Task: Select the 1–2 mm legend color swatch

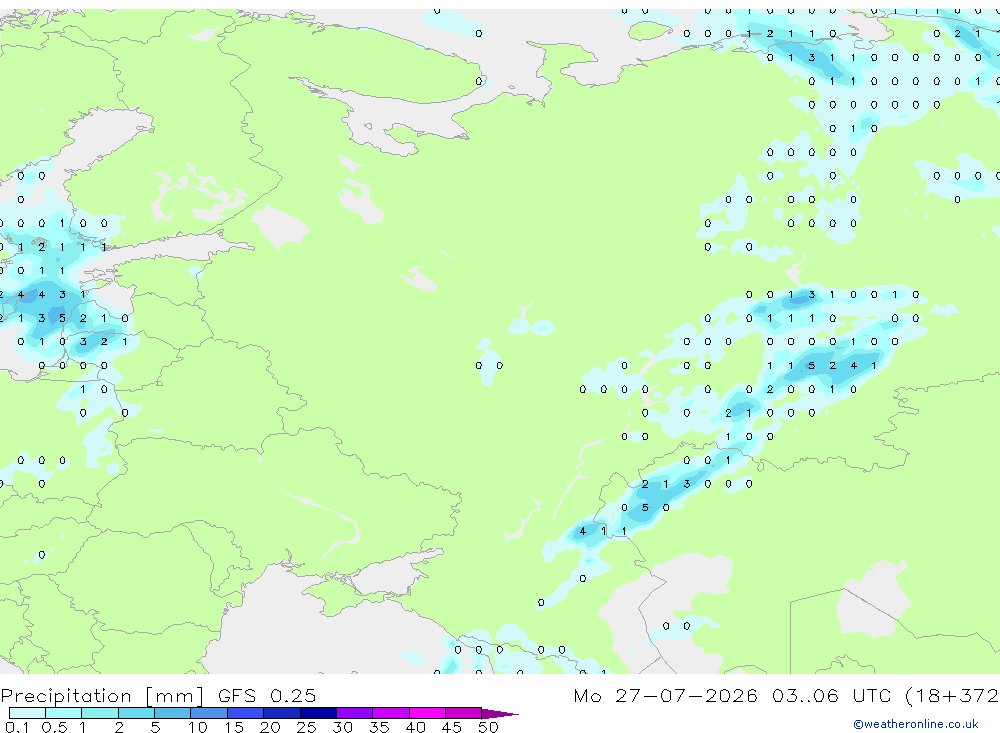Action: click(100, 713)
